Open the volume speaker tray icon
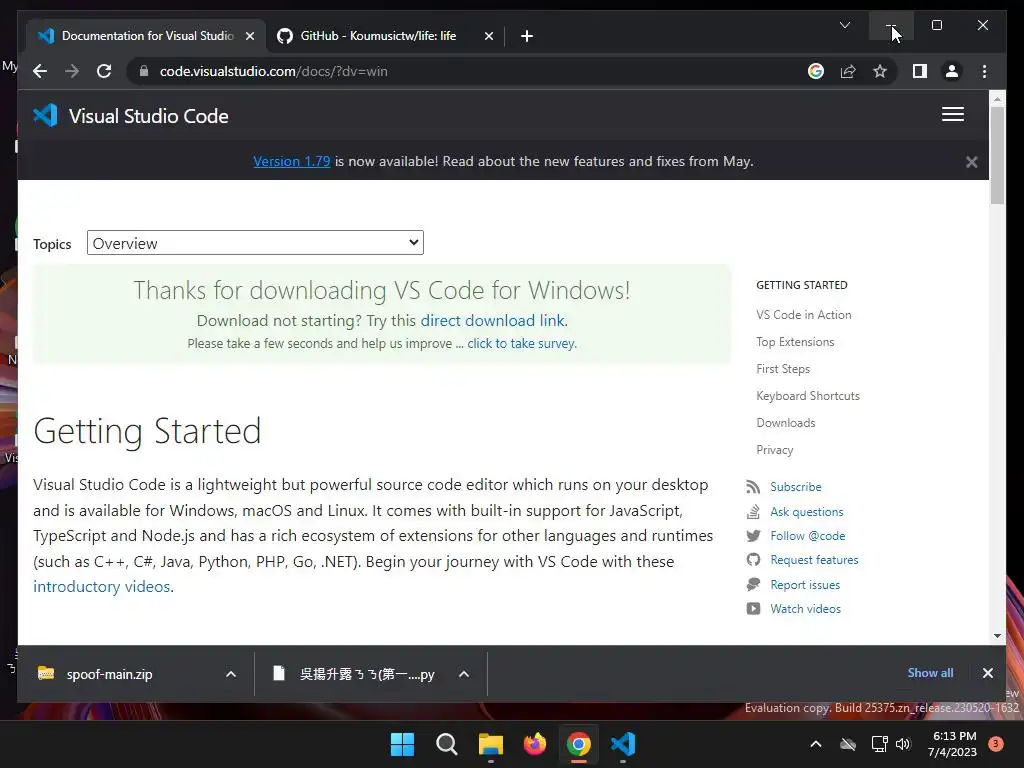This screenshot has height=768, width=1024. coord(903,744)
